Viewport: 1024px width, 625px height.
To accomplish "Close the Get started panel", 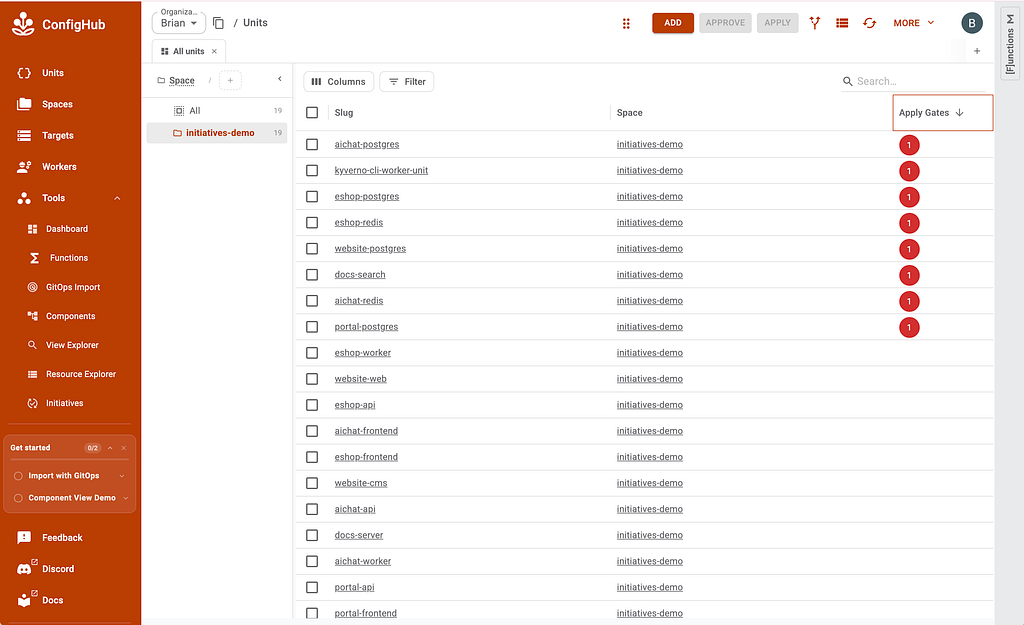I will pos(123,448).
